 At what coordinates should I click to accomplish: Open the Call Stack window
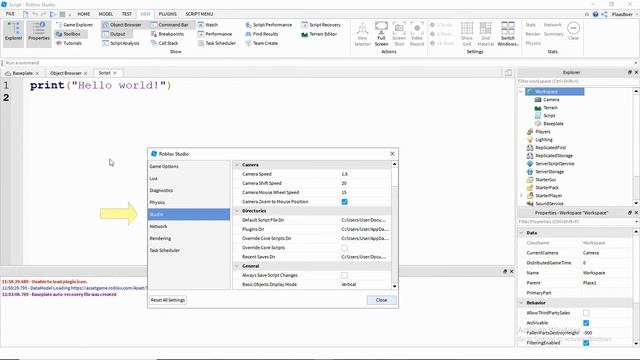pyautogui.click(x=164, y=43)
